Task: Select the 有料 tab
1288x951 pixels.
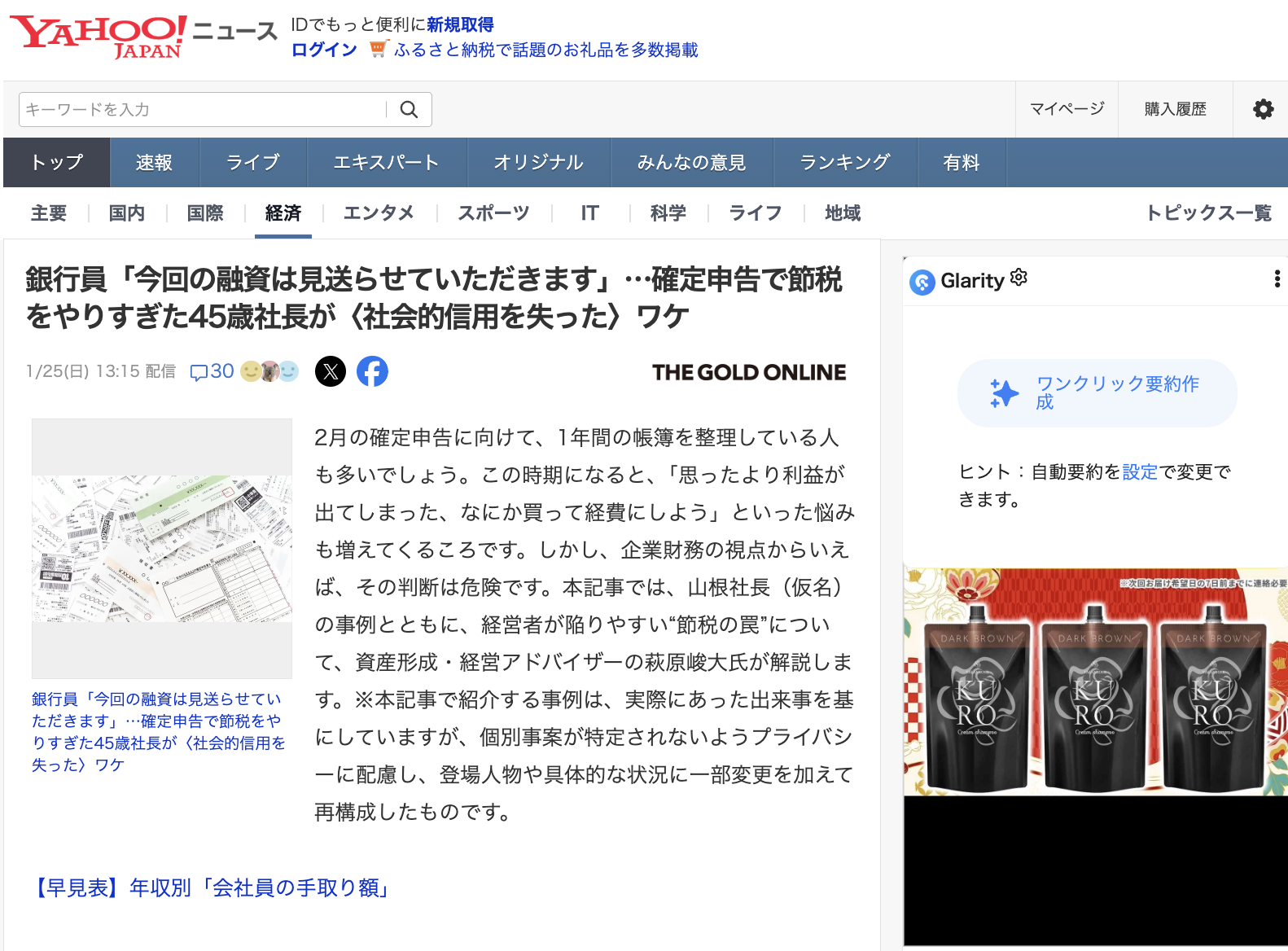Action: (x=961, y=162)
